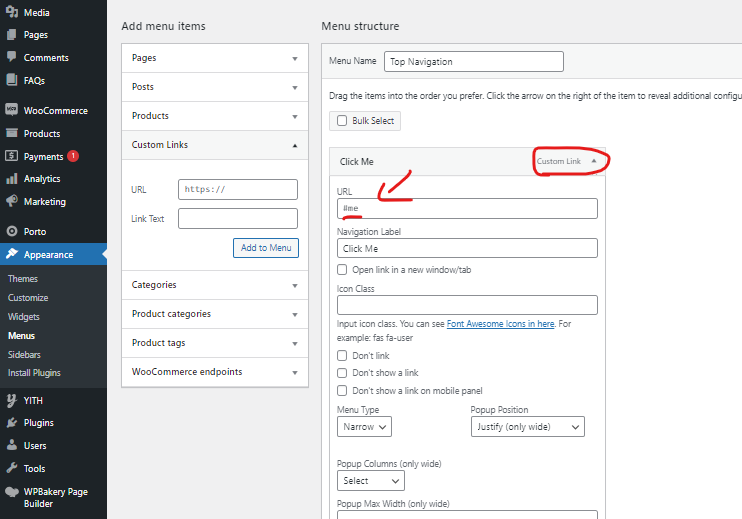Open the Popup Columns Select dropdown
The width and height of the screenshot is (742, 519).
[x=371, y=481]
